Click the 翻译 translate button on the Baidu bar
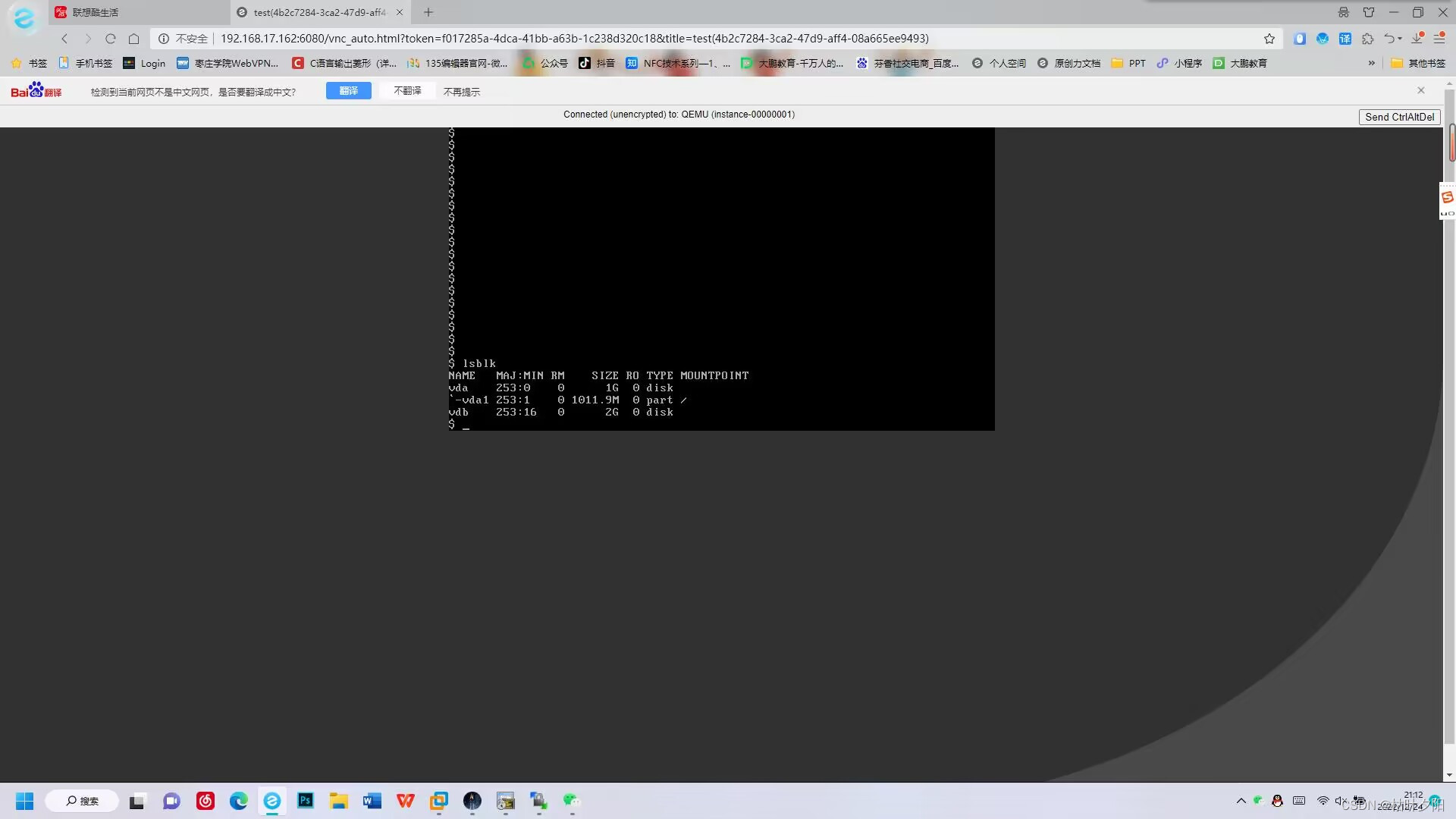The width and height of the screenshot is (1456, 819). pos(348,90)
